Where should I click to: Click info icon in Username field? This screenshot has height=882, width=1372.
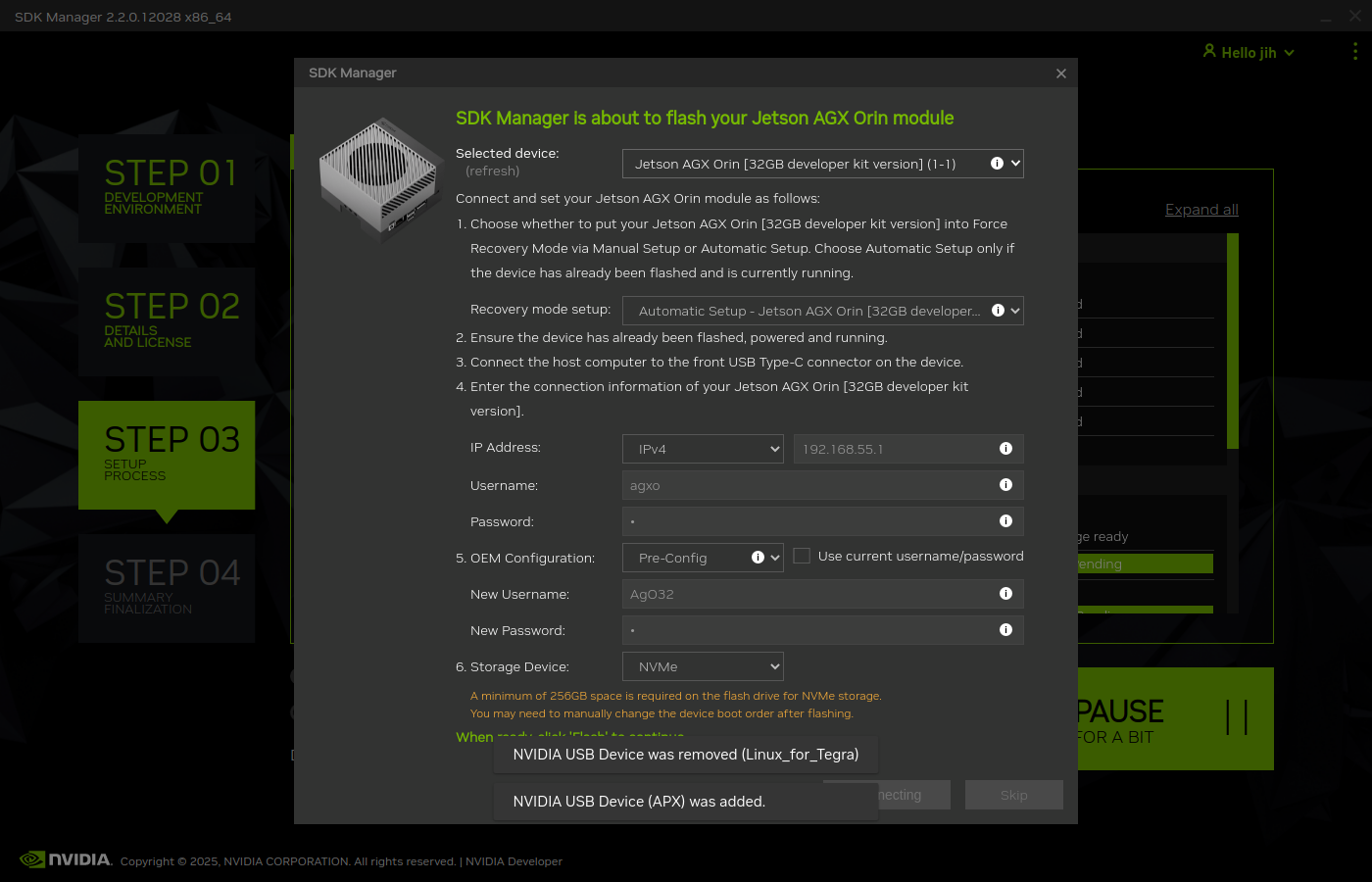1005,485
